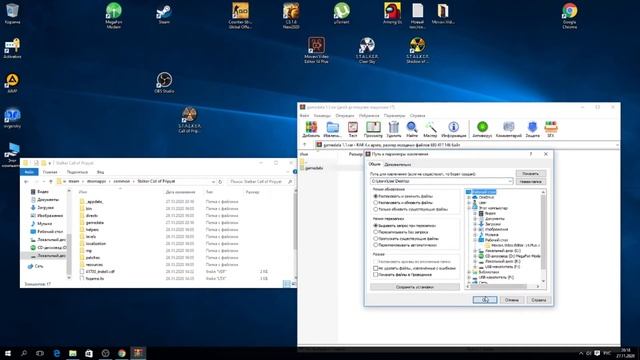Screen dimensions: 640x360
Task: Click the Защита (Protect) shield icon
Action: tap(532, 129)
